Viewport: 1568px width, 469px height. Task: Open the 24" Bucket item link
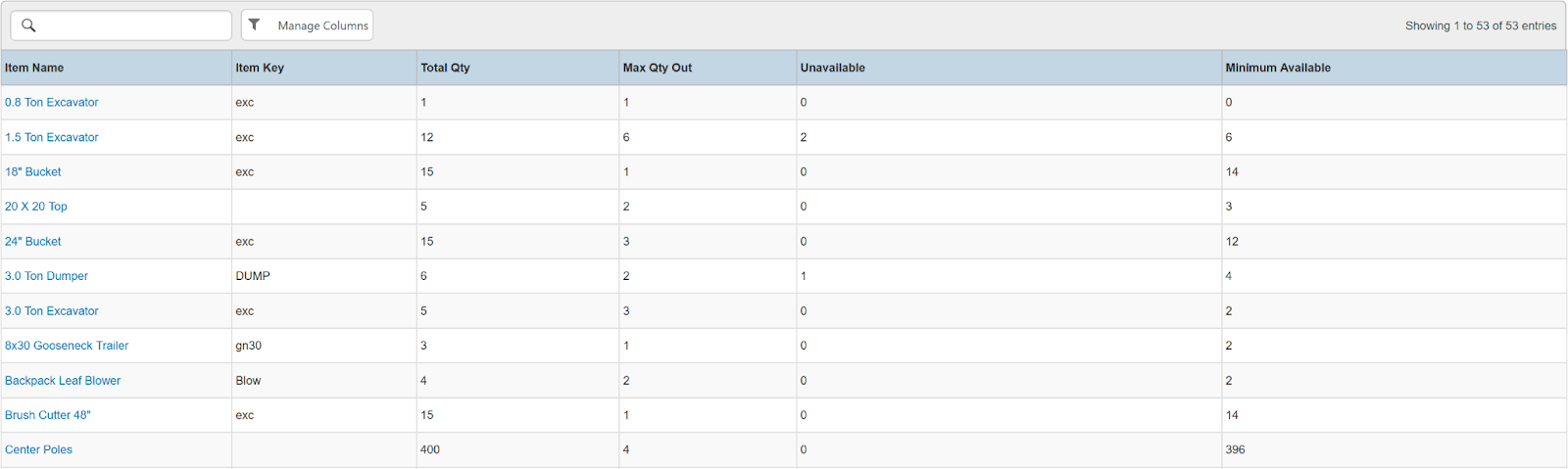coord(33,242)
